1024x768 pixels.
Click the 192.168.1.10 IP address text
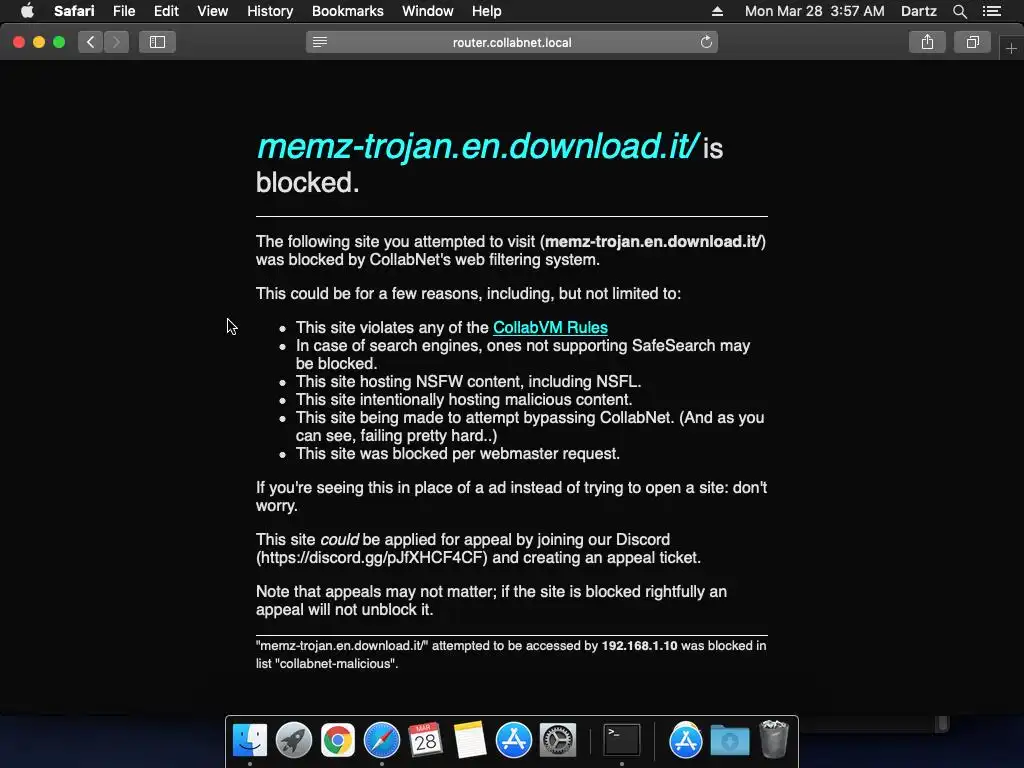pos(639,646)
